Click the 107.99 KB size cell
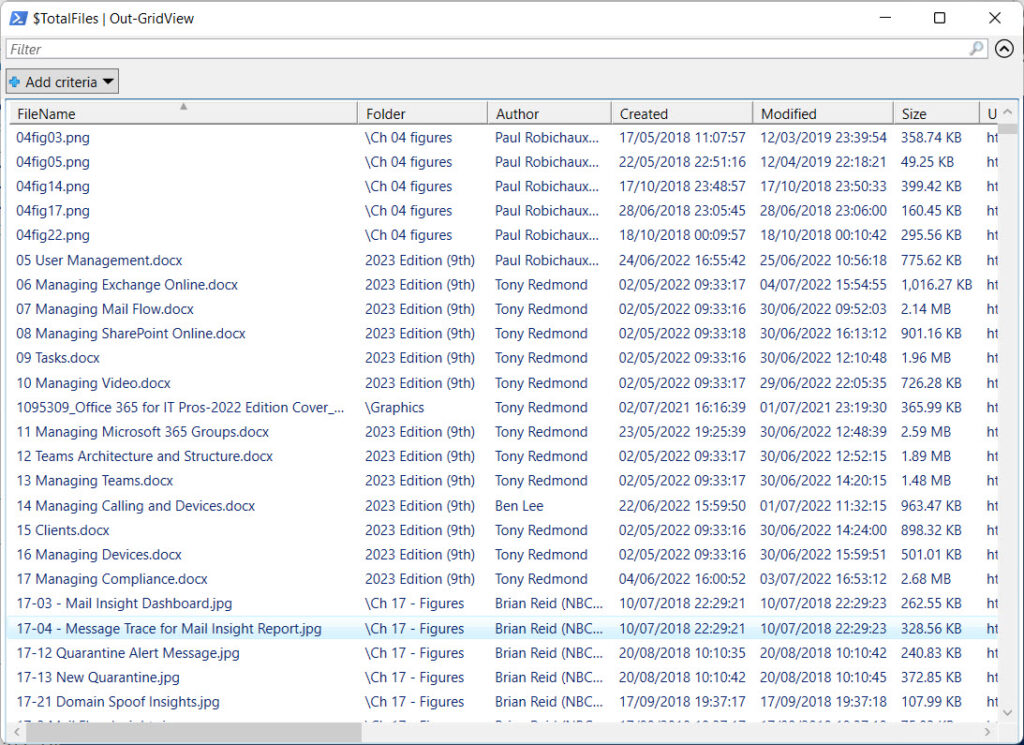This screenshot has width=1024, height=745. (x=931, y=702)
